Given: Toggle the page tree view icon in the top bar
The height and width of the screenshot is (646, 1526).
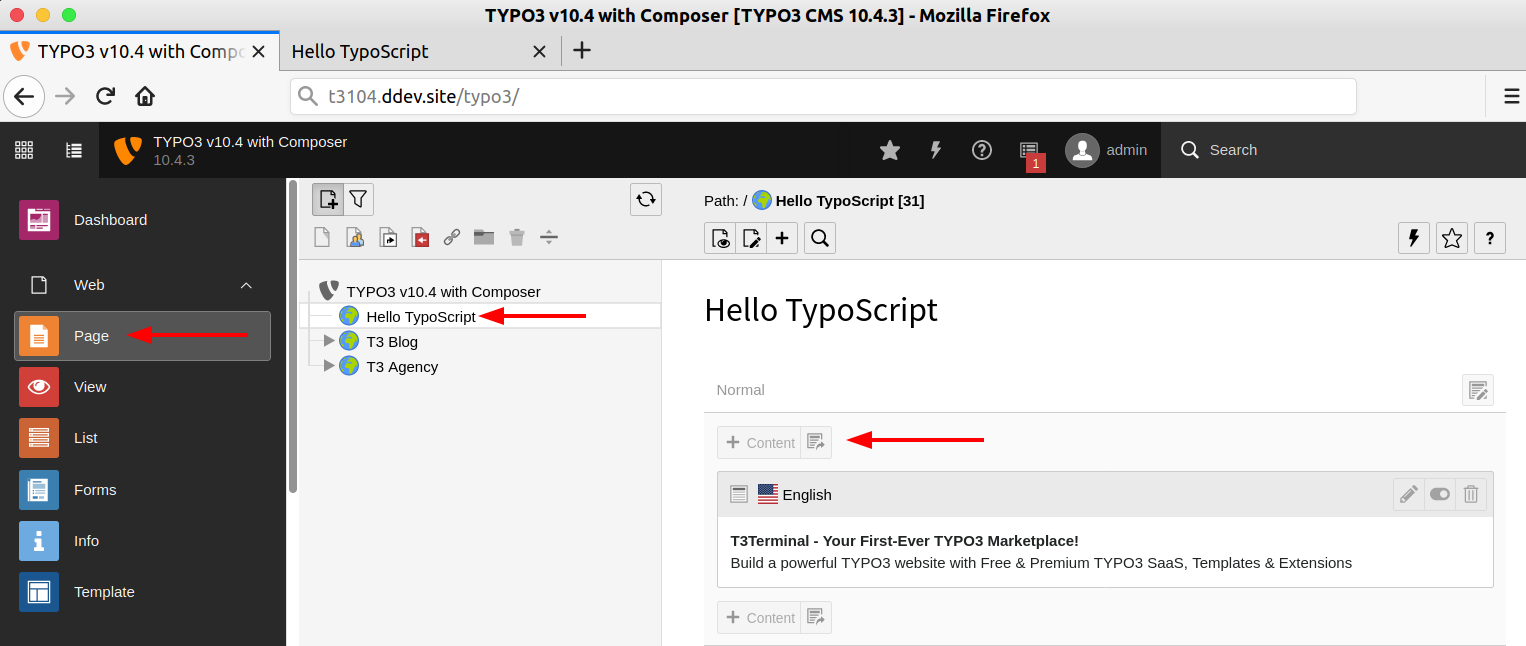Looking at the screenshot, I should pos(74,150).
